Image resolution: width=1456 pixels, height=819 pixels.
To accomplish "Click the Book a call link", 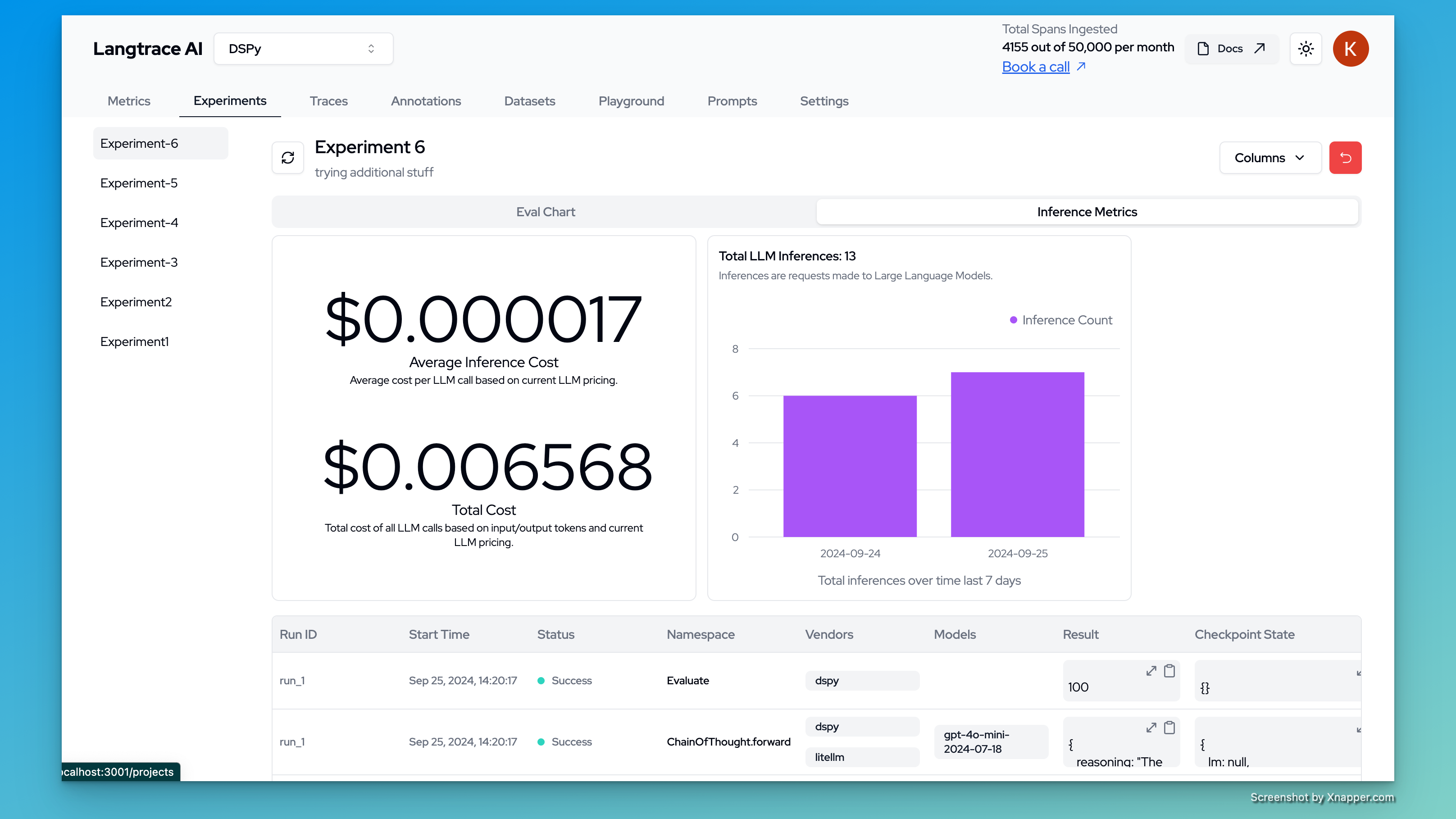I will [x=1036, y=67].
